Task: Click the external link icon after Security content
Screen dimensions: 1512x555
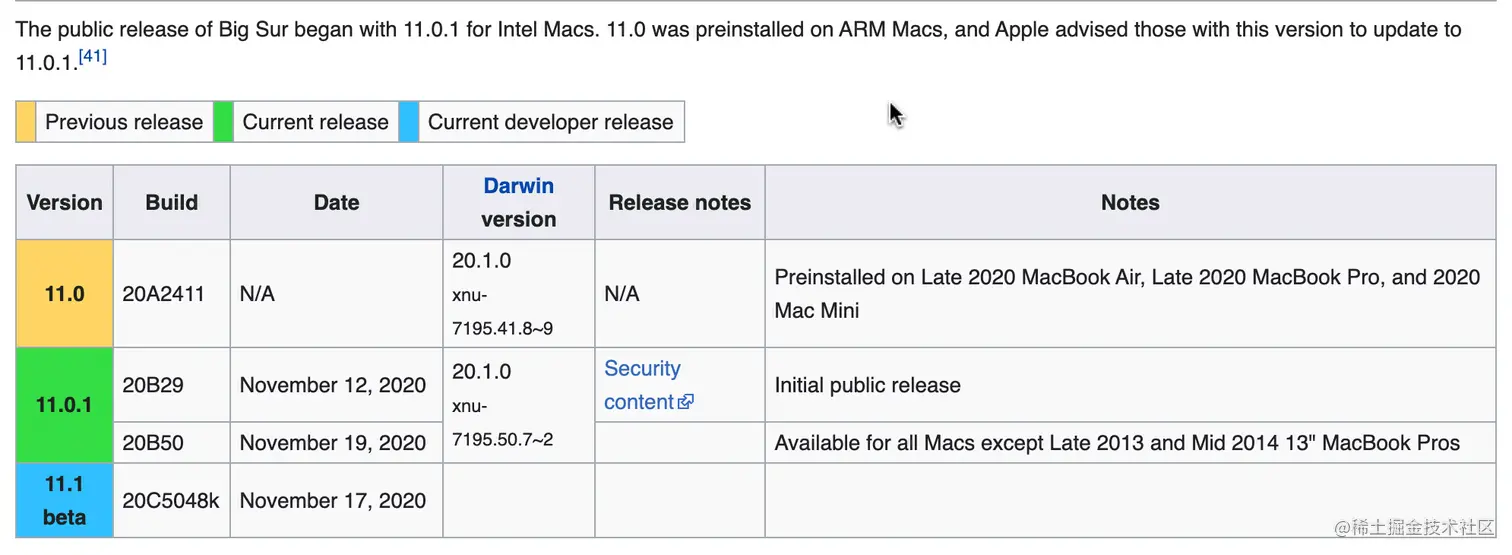Action: 686,402
